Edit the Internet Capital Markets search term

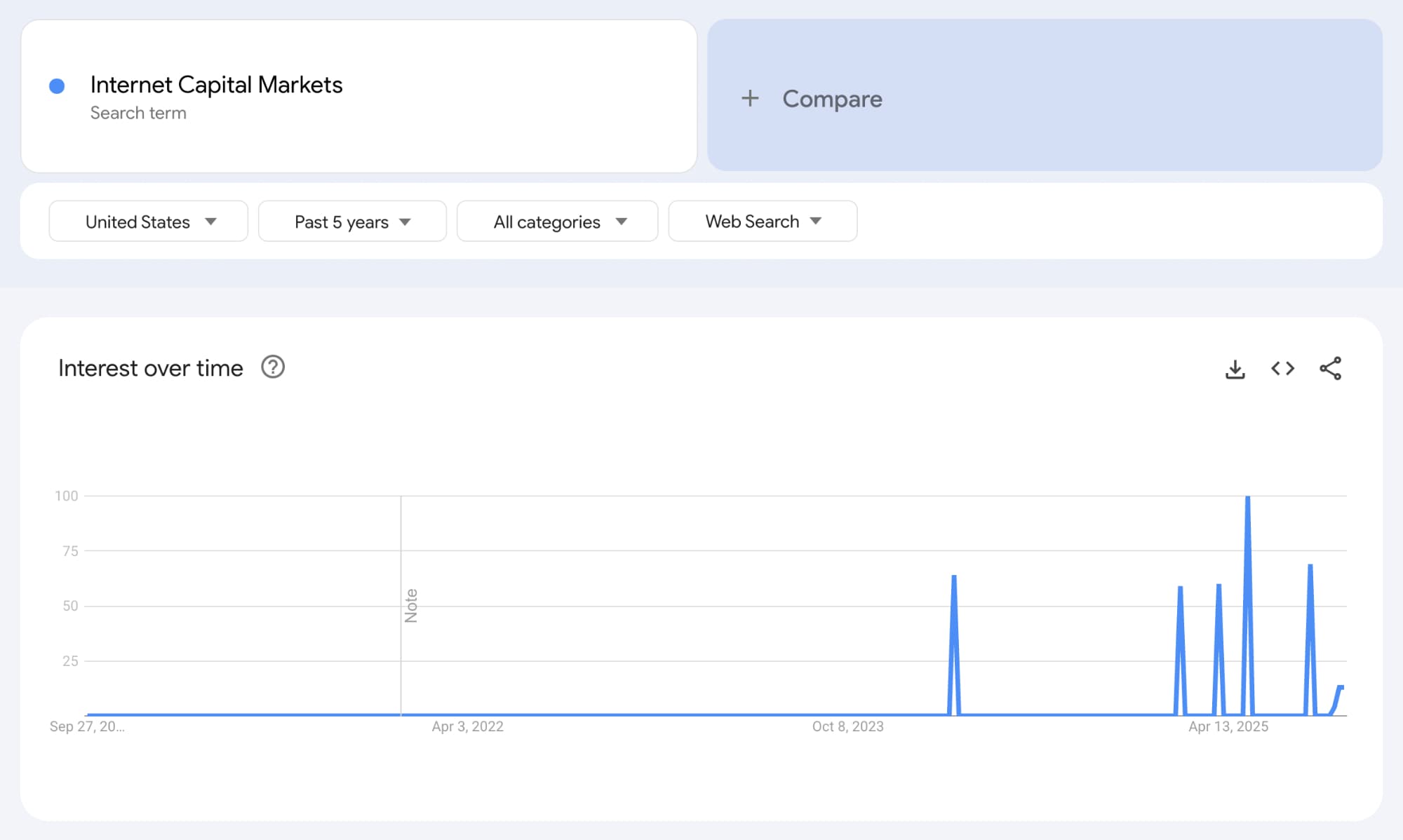tap(216, 85)
